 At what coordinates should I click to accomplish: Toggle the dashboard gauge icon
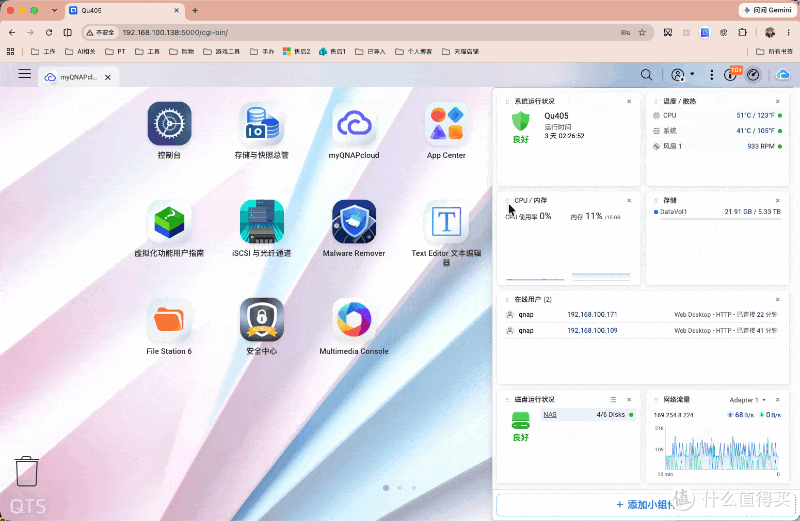[x=753, y=75]
